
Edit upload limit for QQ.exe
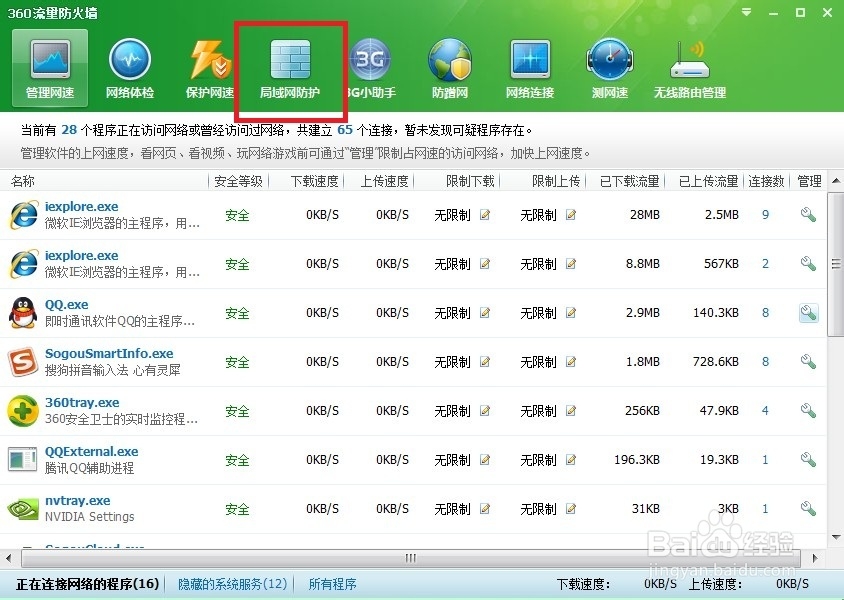click(x=571, y=313)
